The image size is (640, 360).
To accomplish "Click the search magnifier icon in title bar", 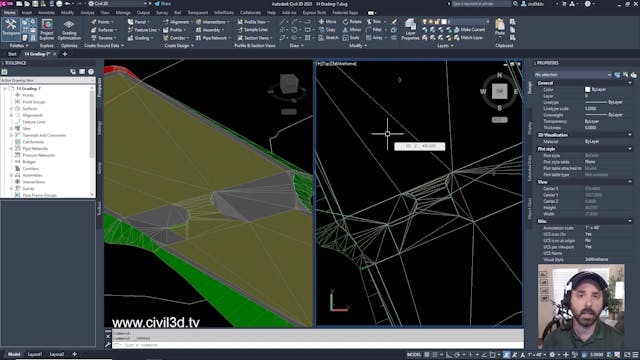I will [516, 4].
